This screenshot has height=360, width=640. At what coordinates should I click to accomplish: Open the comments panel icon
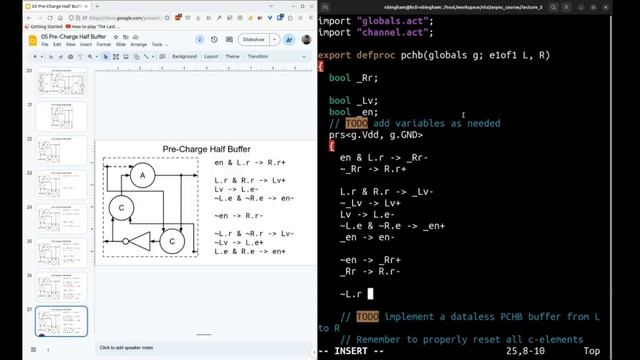point(229,40)
